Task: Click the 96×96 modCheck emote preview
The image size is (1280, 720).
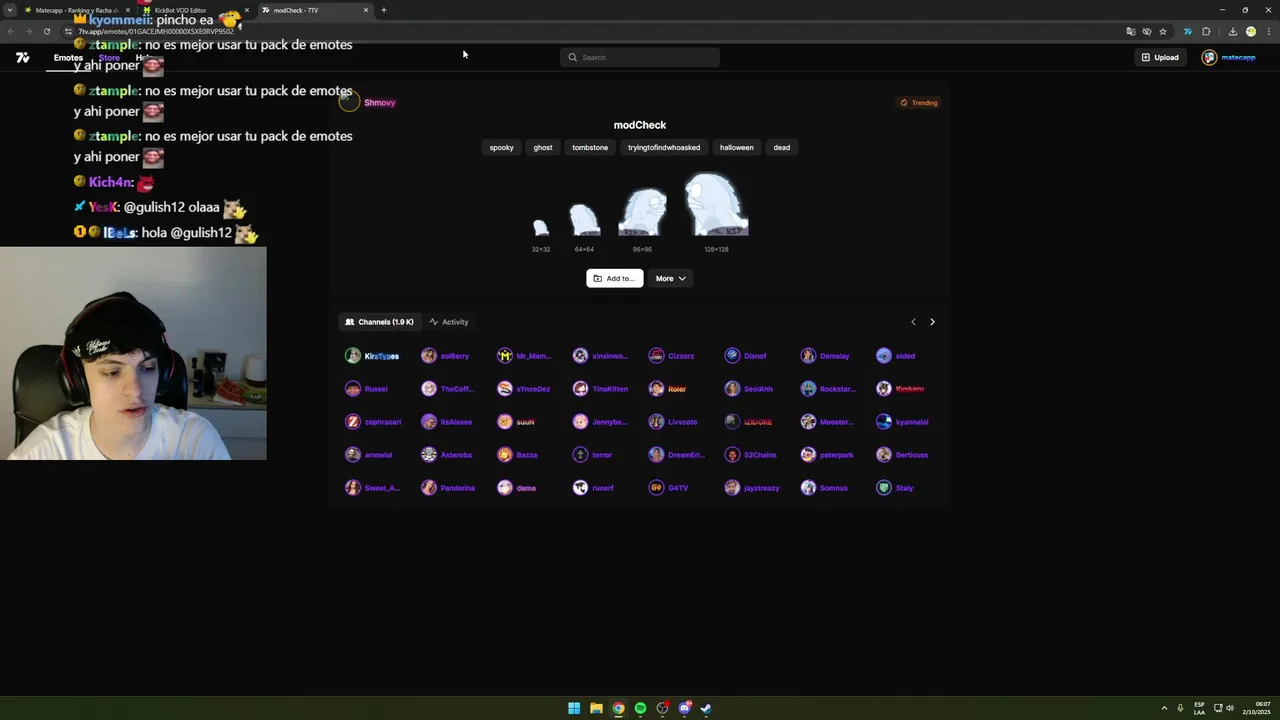Action: pos(642,212)
